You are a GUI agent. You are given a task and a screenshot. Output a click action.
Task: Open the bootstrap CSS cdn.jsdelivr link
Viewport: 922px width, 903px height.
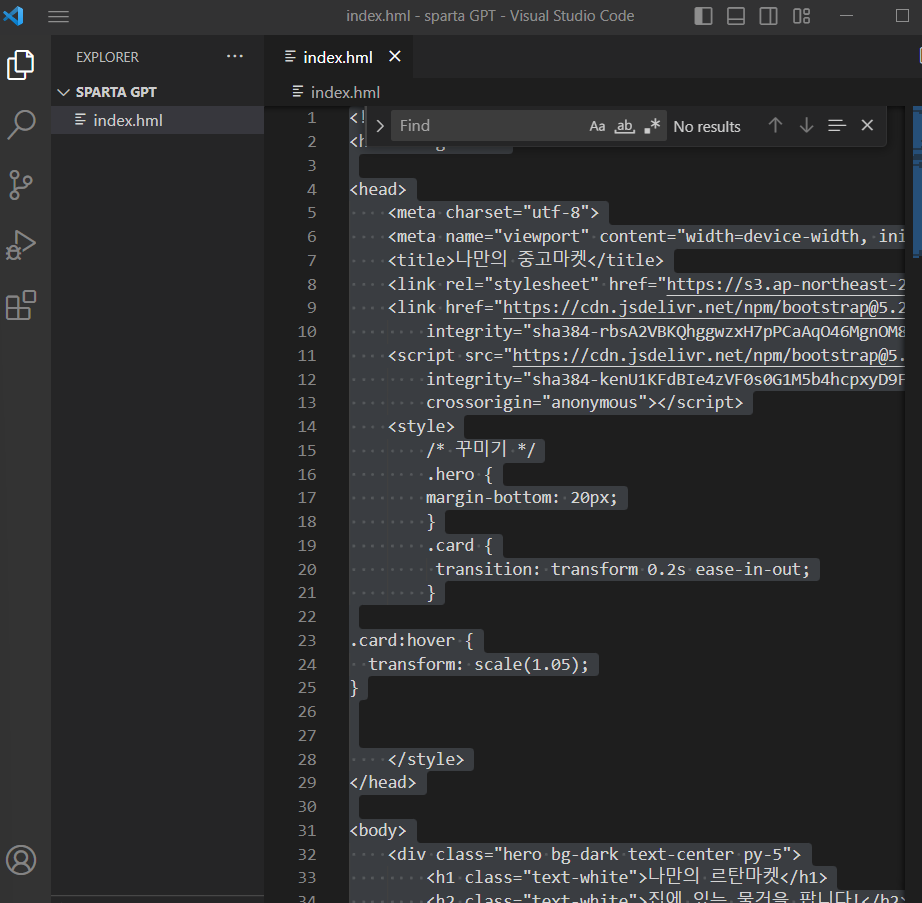(704, 307)
